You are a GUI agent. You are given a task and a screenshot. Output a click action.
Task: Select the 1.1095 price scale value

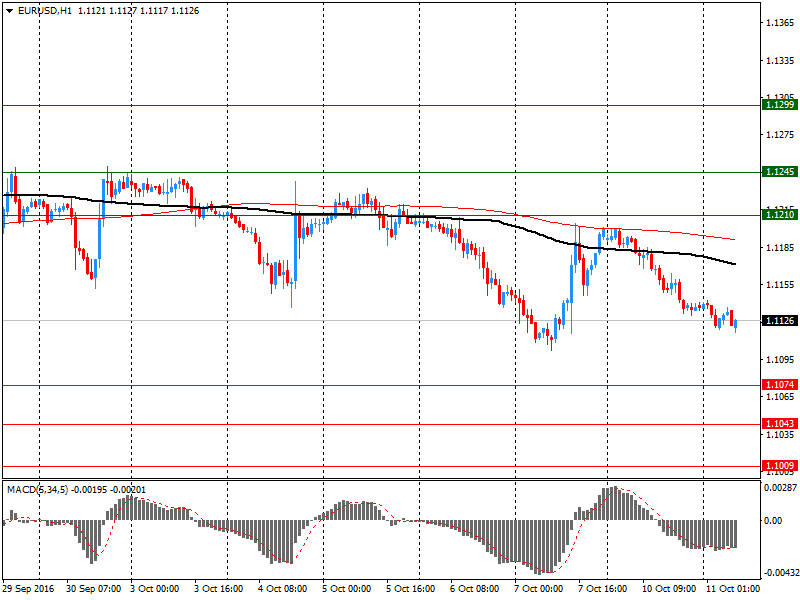[780, 360]
